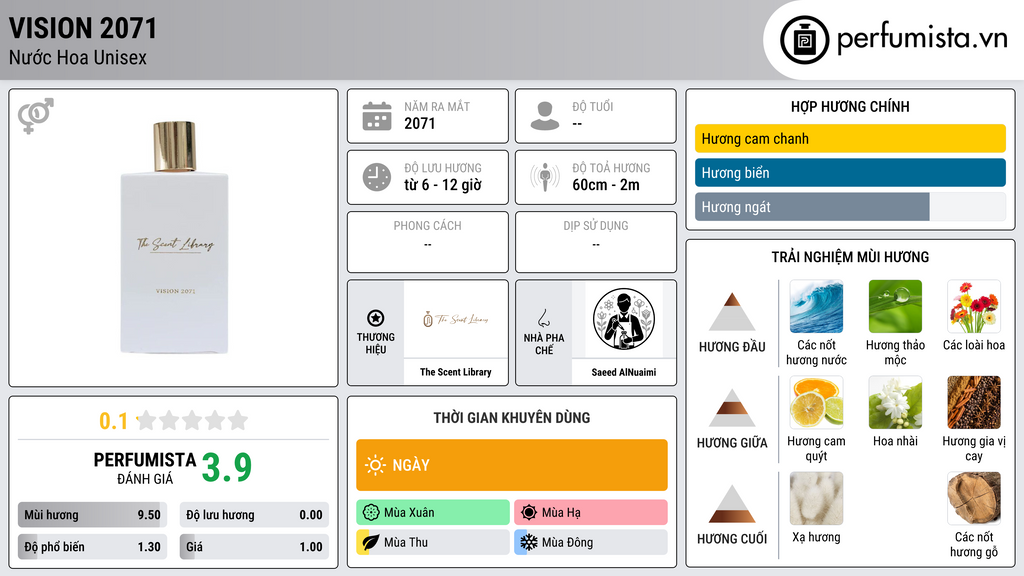1024x576 pixels.
Task: Click the green 3.9 Perfumista rating
Action: pyautogui.click(x=227, y=467)
